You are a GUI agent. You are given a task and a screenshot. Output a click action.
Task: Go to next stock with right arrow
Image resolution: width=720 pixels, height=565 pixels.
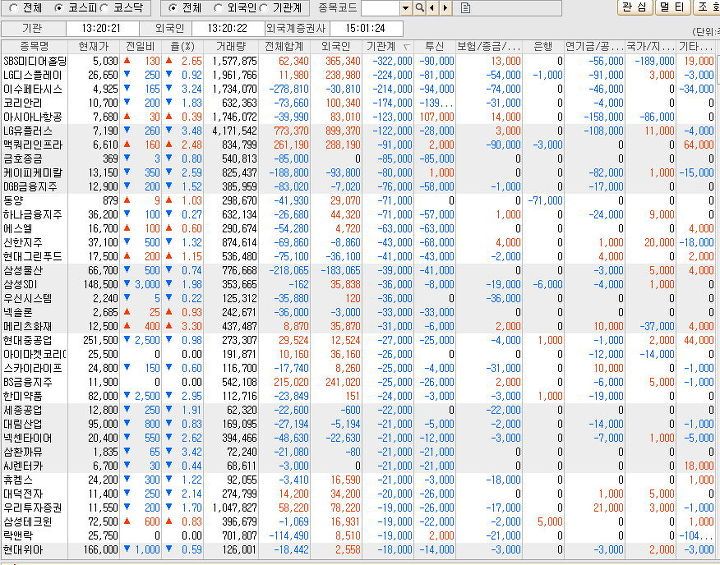click(x=445, y=8)
